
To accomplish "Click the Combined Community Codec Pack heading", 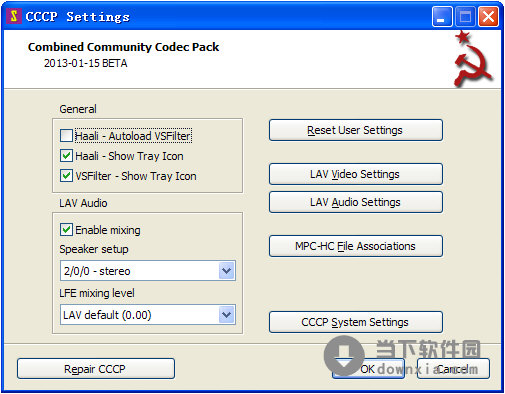I will (123, 47).
